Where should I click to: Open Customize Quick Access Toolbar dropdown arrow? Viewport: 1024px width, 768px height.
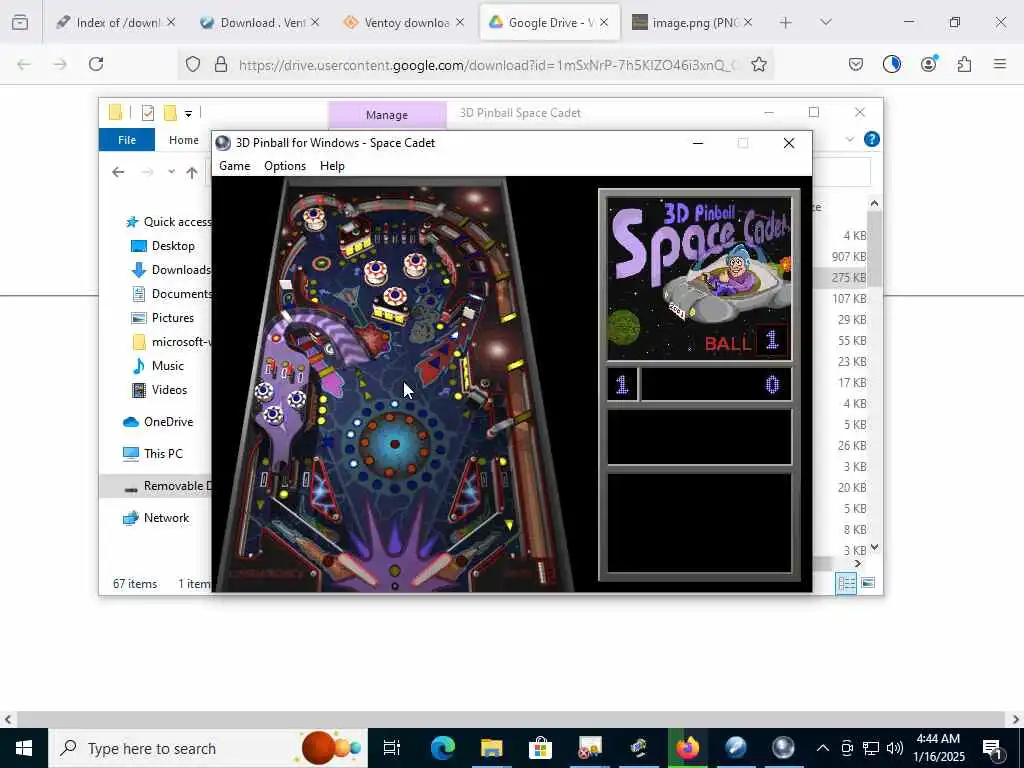pos(188,114)
